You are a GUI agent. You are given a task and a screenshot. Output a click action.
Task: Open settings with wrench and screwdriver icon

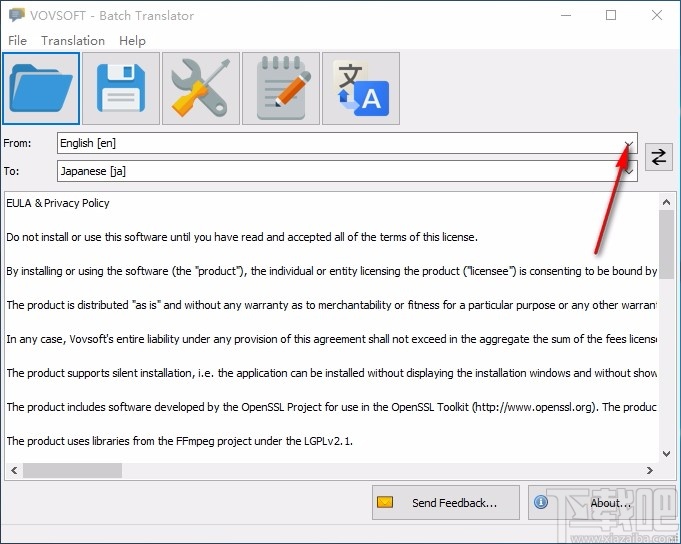click(201, 89)
